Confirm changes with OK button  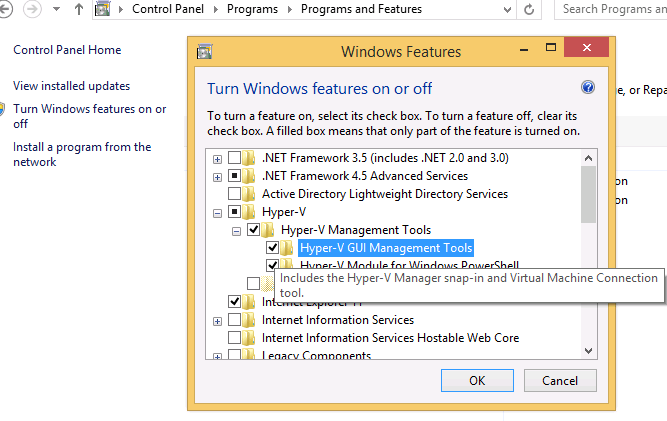pyautogui.click(x=477, y=380)
